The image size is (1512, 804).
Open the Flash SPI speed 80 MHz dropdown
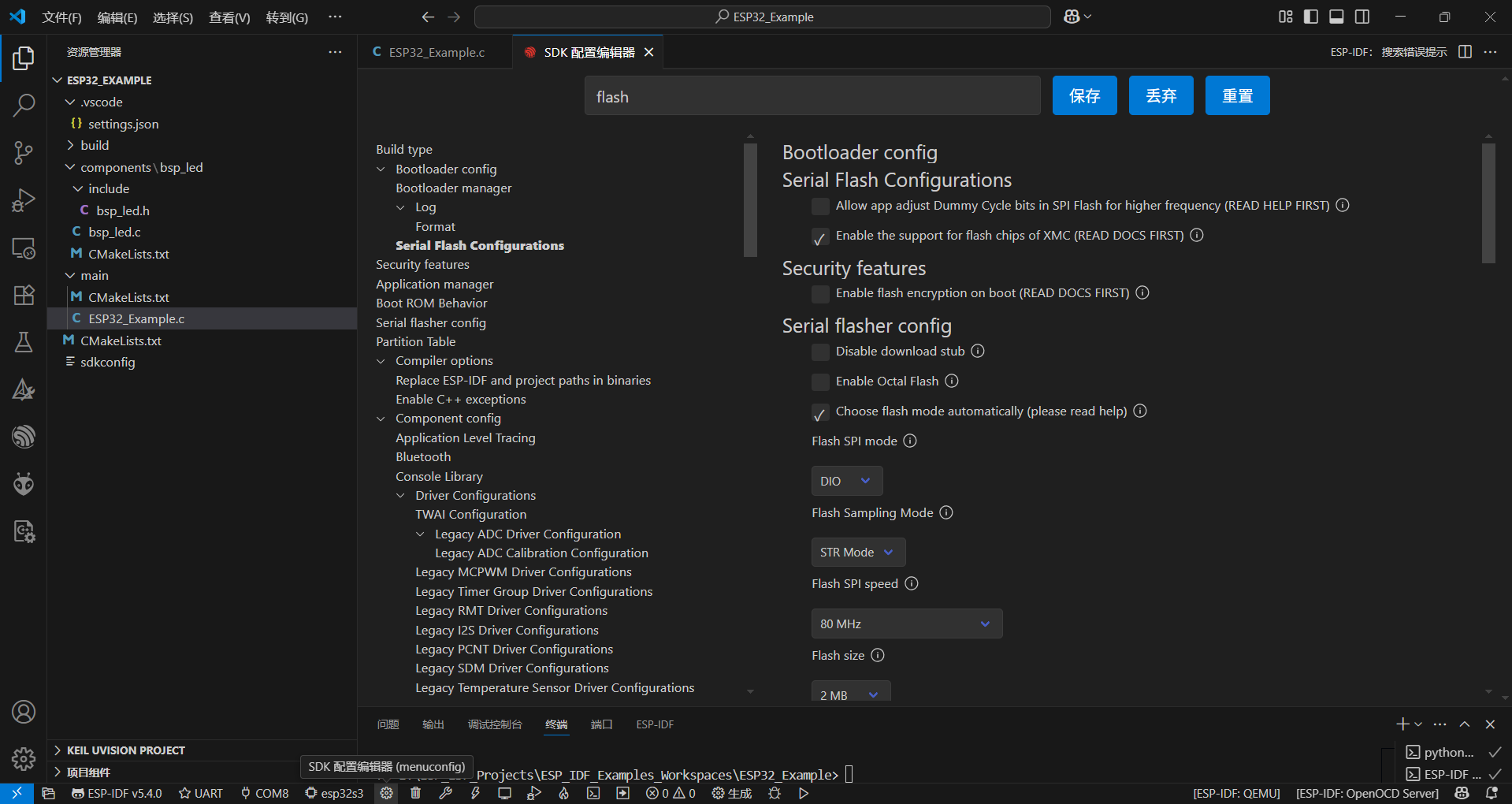click(x=907, y=623)
